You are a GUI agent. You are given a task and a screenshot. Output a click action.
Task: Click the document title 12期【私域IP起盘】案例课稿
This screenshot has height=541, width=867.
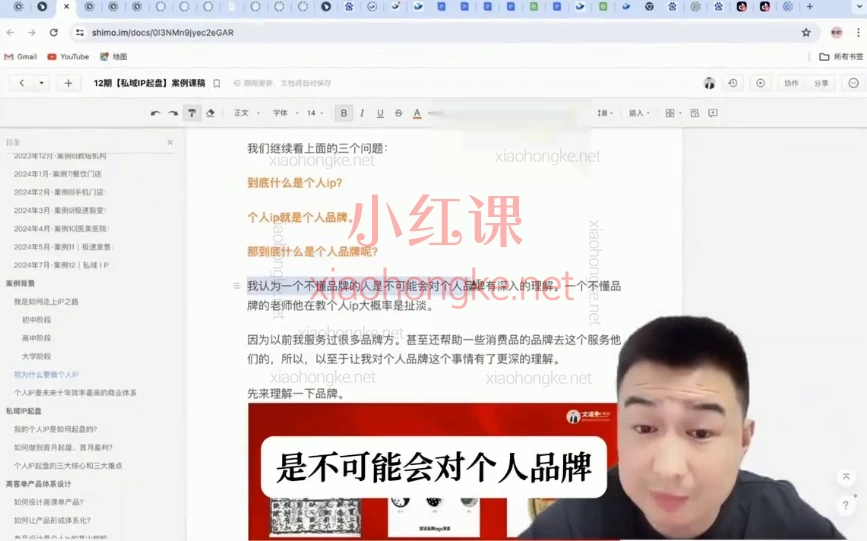coord(149,83)
